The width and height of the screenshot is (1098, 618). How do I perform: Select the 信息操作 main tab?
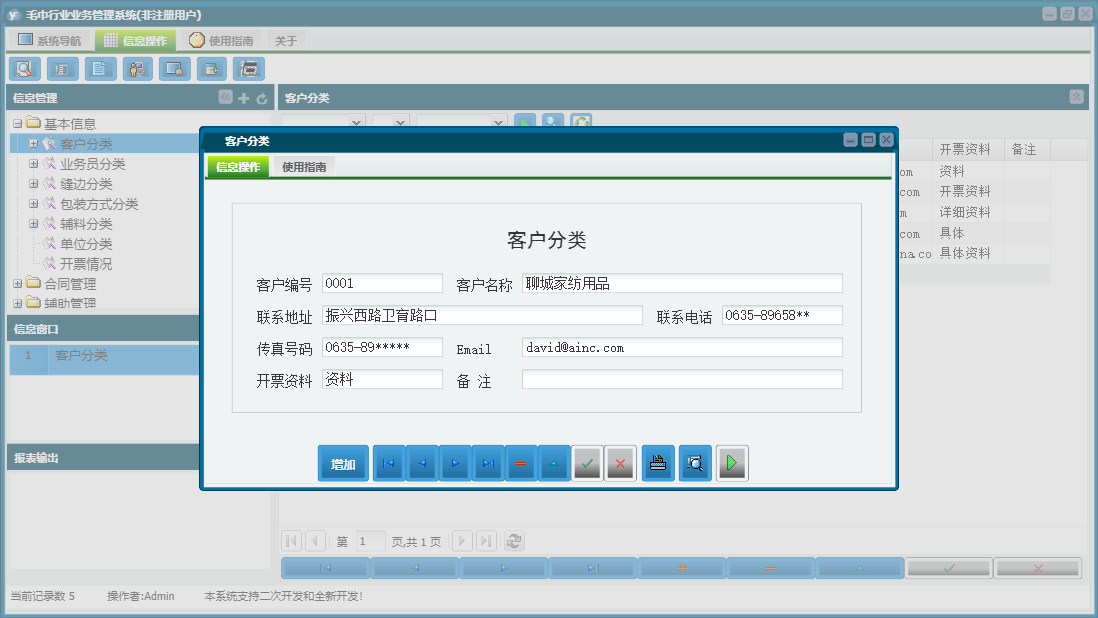click(x=136, y=41)
